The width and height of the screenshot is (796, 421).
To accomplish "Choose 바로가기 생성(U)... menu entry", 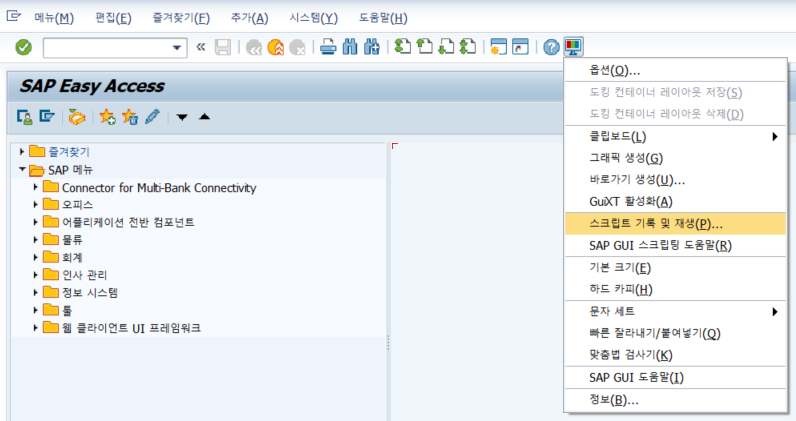I will click(x=675, y=180).
